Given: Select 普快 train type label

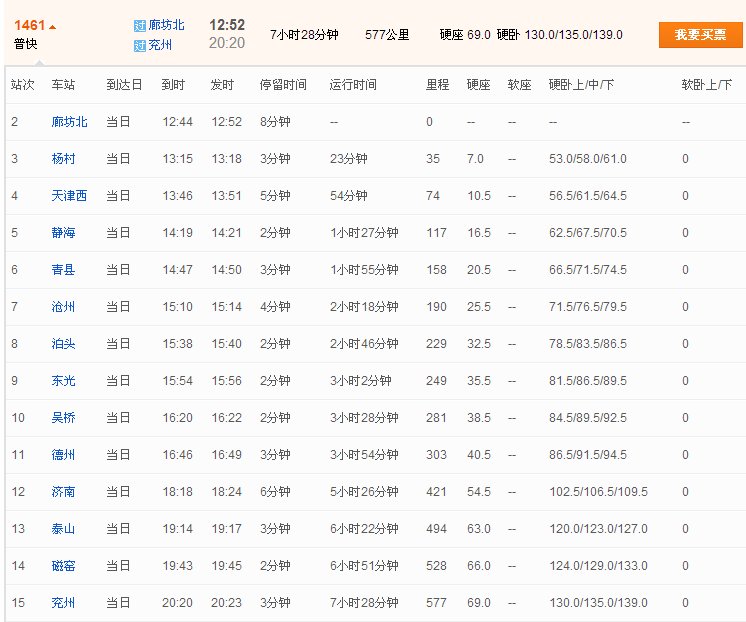Looking at the screenshot, I should 26,44.
